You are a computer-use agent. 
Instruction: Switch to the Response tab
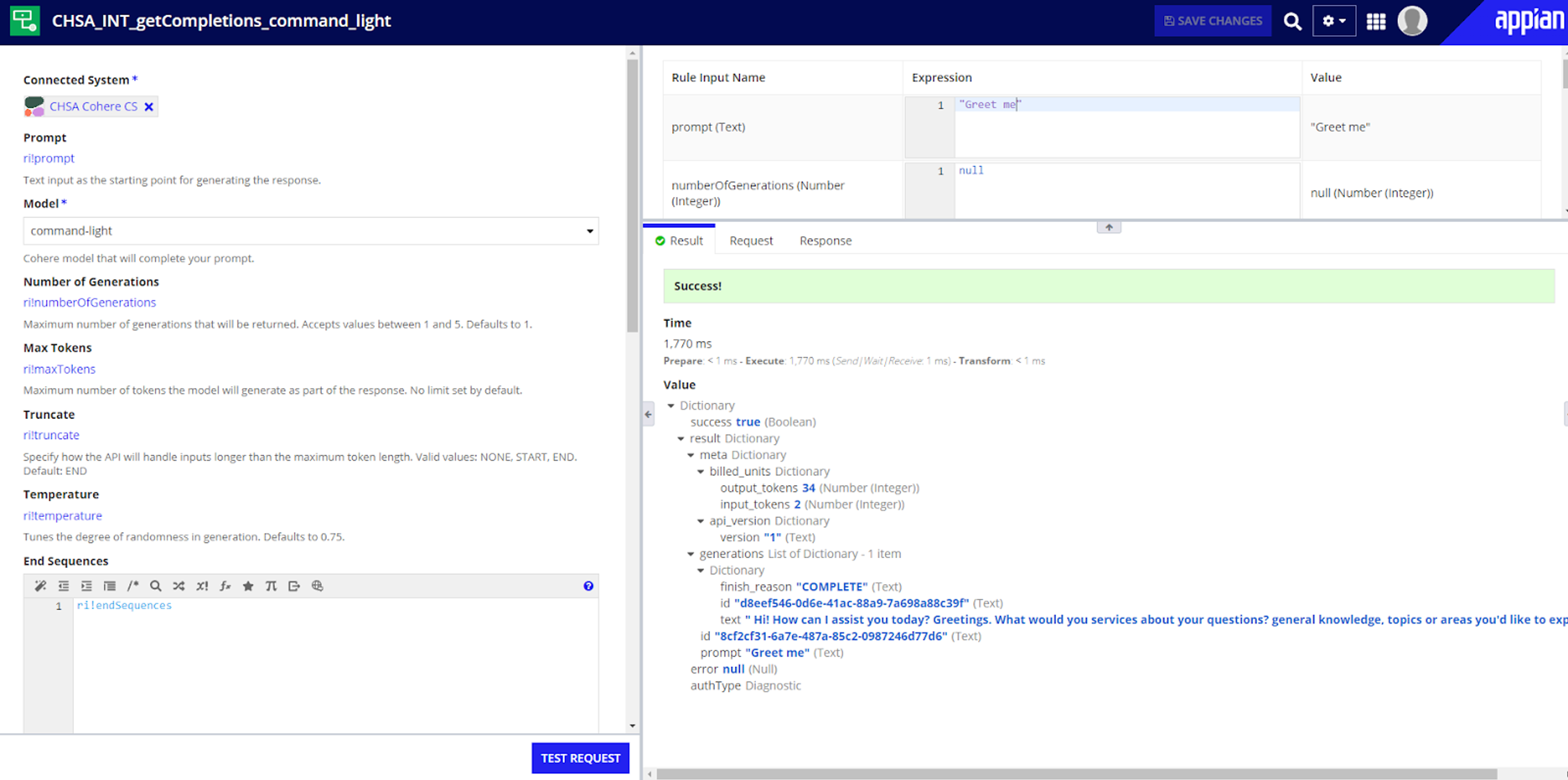click(825, 241)
